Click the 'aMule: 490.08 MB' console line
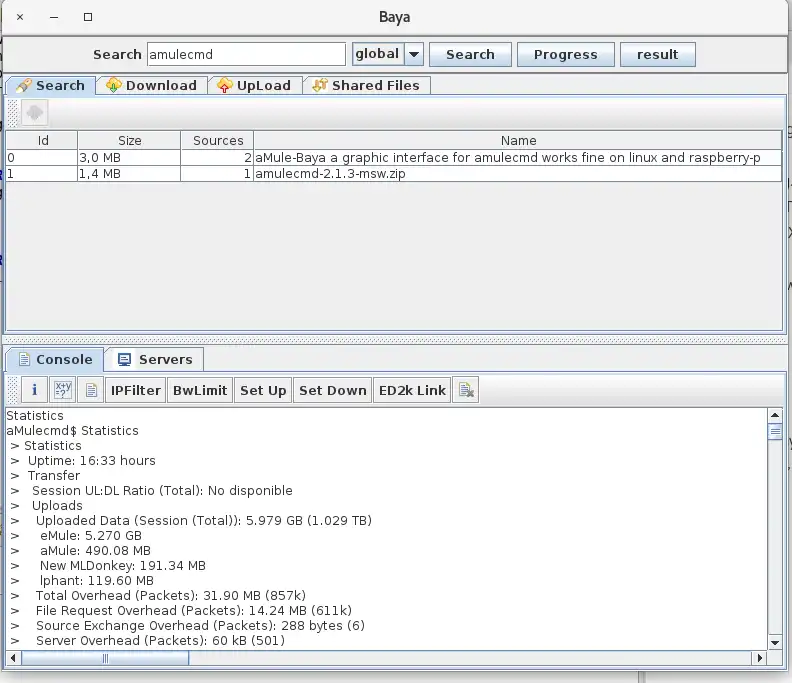 point(95,551)
